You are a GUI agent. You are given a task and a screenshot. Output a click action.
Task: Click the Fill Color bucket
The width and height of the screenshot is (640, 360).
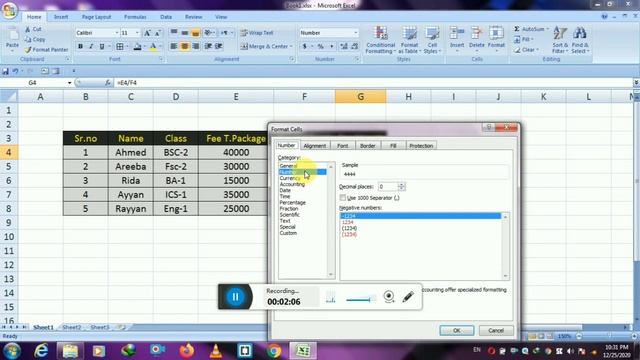[x=138, y=47]
